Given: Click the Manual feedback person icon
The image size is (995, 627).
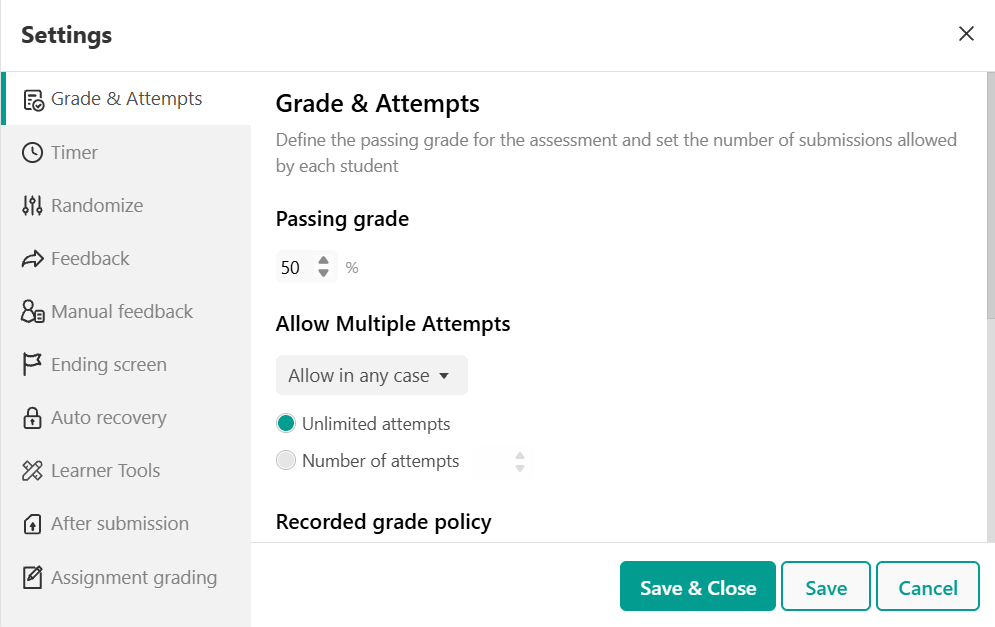Looking at the screenshot, I should pyautogui.click(x=32, y=312).
